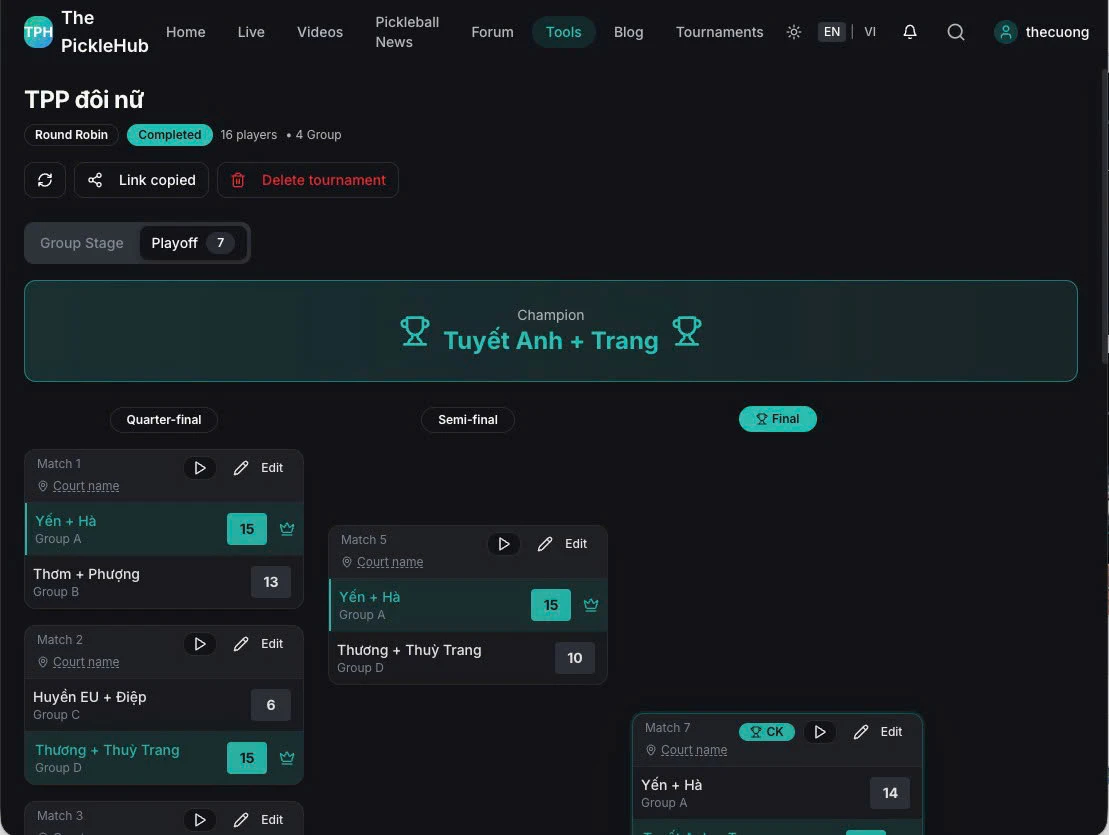Click the crown icon next to Yến + Hà
Screen dimensions: 1109x835
[287, 529]
